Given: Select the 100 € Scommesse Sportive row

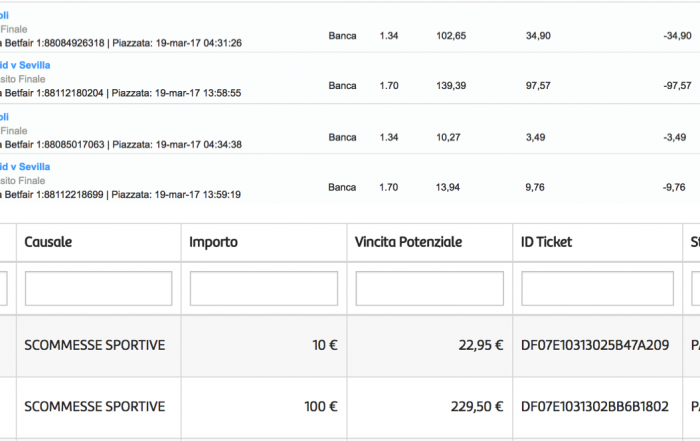Looking at the screenshot, I should 350,408.
